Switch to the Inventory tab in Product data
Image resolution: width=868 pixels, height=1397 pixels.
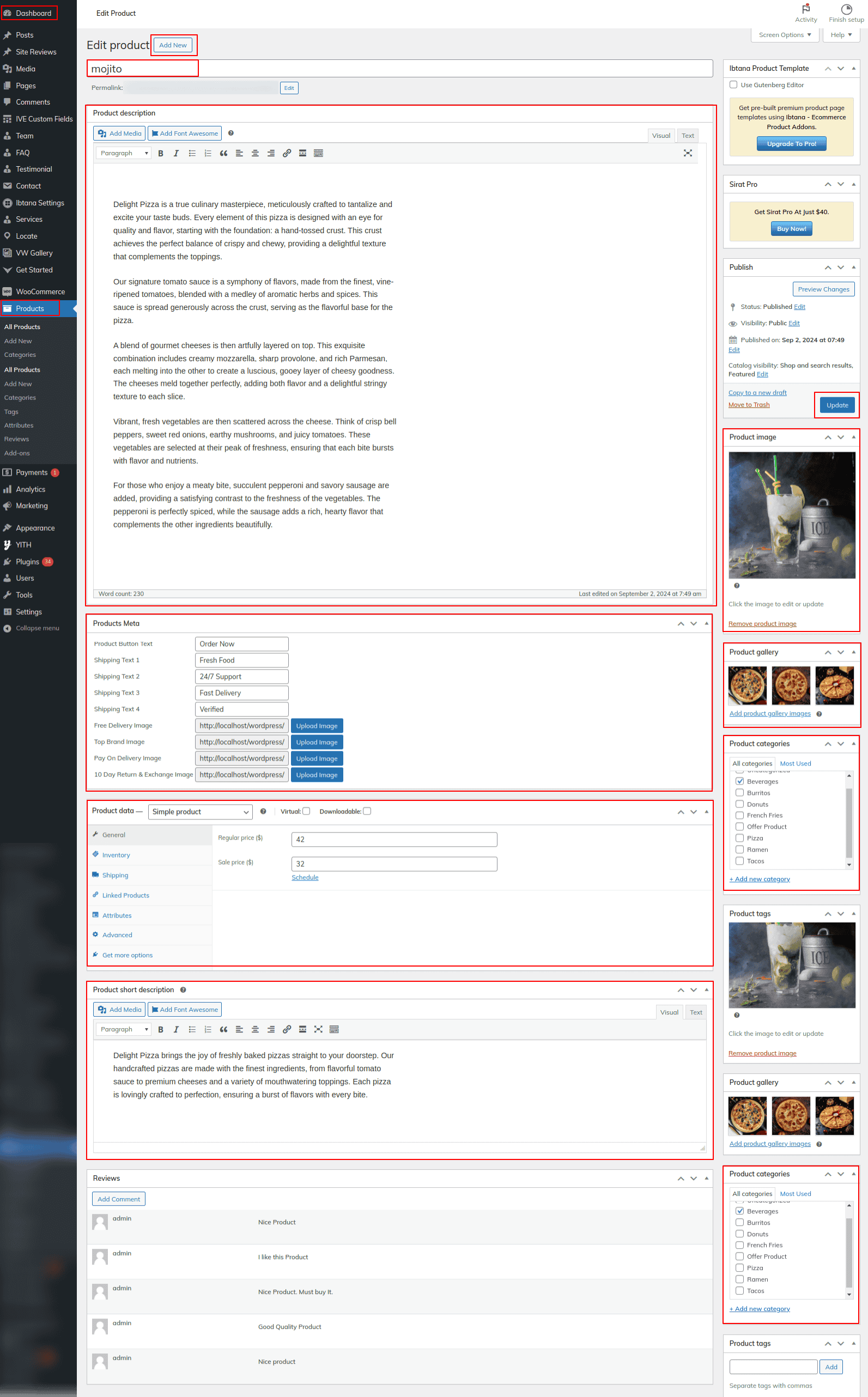click(116, 855)
